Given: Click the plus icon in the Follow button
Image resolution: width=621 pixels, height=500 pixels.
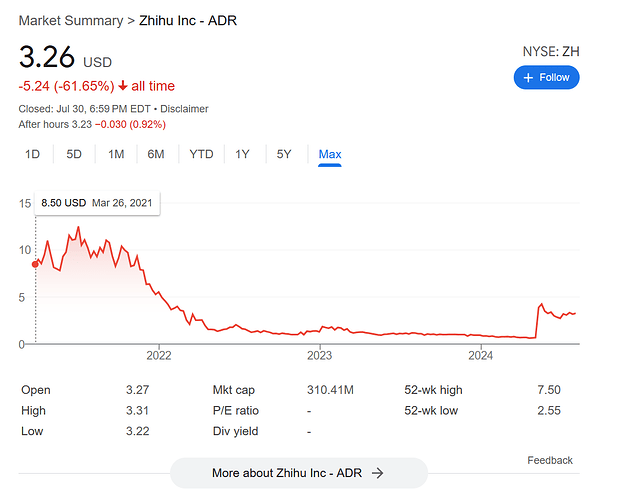Looking at the screenshot, I should 529,77.
